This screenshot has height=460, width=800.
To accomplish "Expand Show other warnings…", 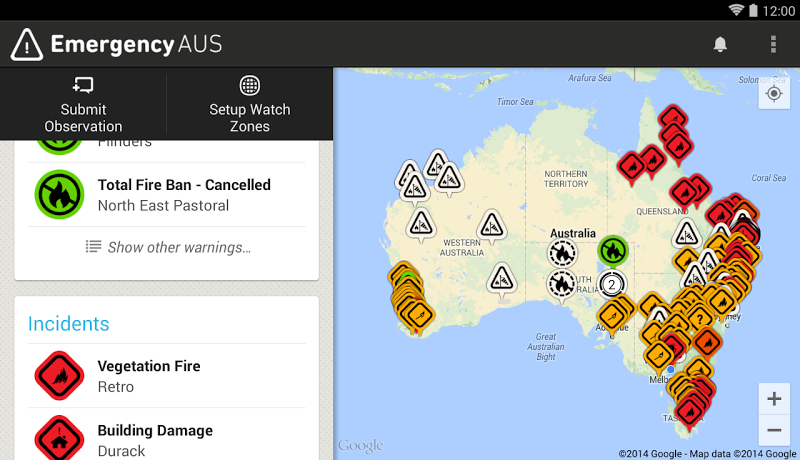I will pos(168,247).
